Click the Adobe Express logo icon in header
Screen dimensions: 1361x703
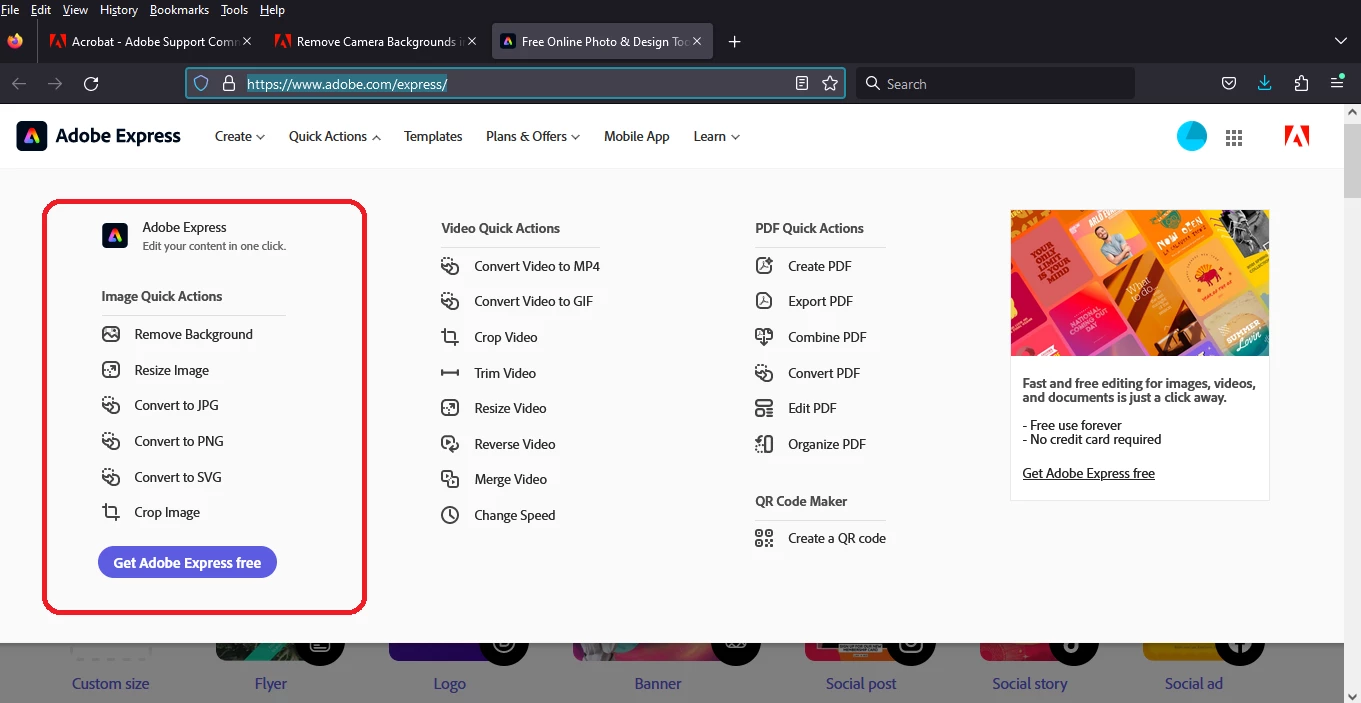pyautogui.click(x=32, y=136)
